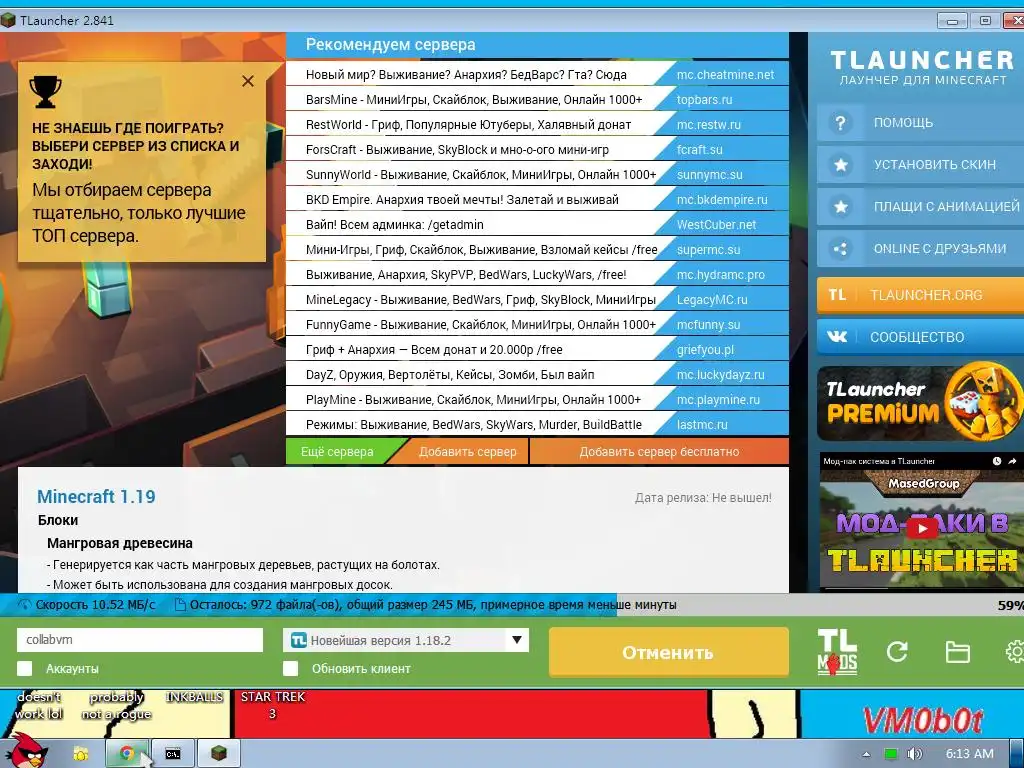Open the settings gear icon

click(x=1014, y=652)
